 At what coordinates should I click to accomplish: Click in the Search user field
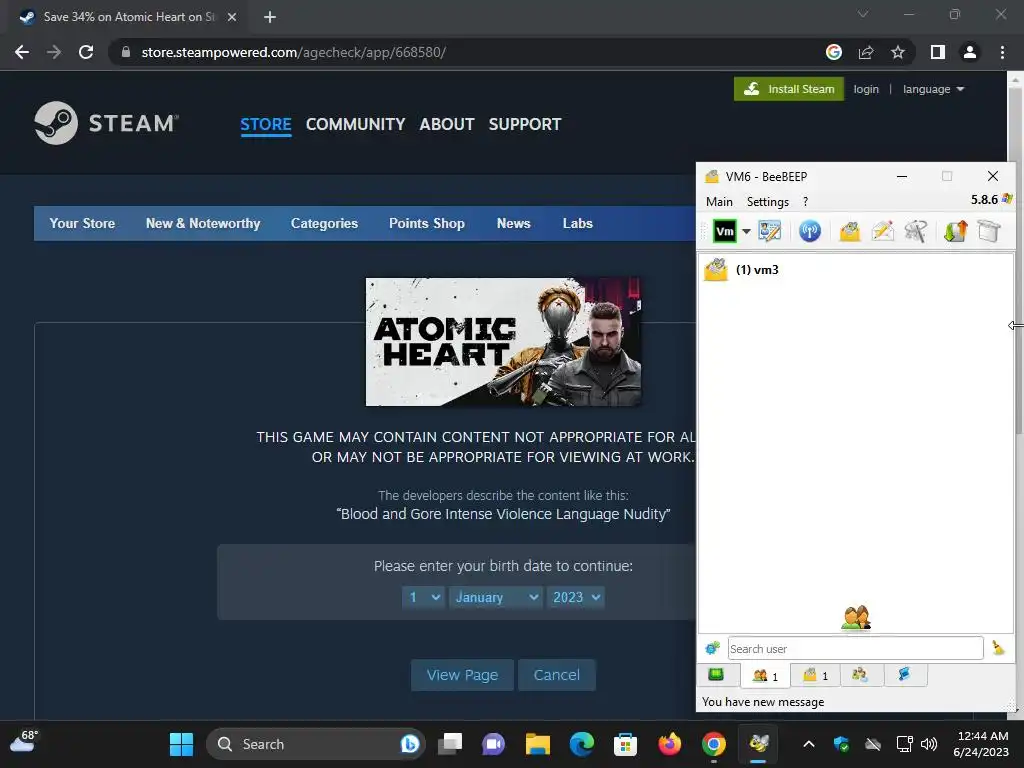pyautogui.click(x=856, y=648)
